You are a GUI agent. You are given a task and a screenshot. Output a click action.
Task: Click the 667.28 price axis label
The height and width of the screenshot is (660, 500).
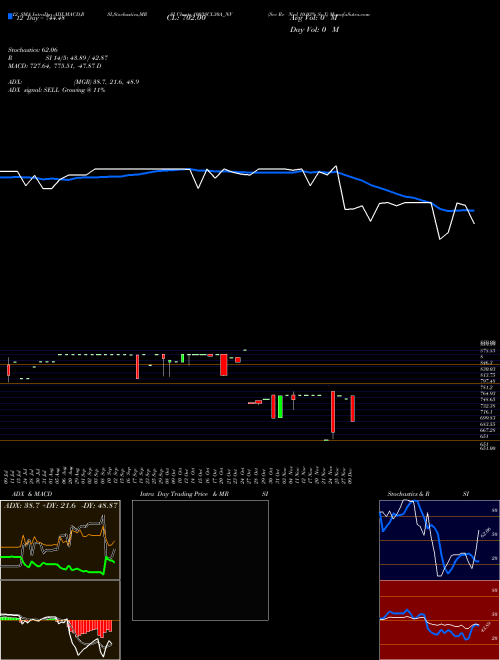tap(488, 430)
